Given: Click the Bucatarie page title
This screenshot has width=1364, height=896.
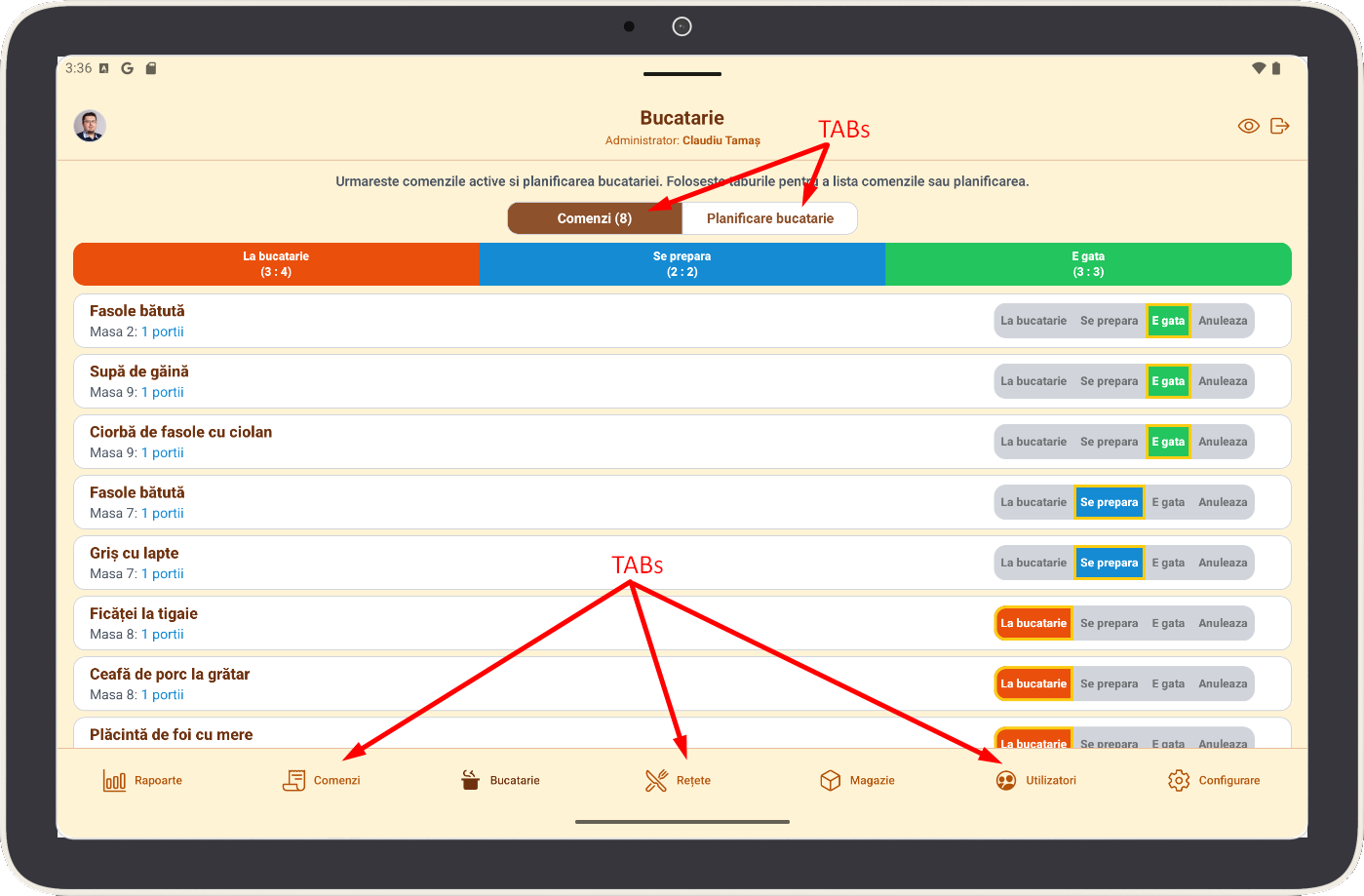Looking at the screenshot, I should tap(682, 118).
